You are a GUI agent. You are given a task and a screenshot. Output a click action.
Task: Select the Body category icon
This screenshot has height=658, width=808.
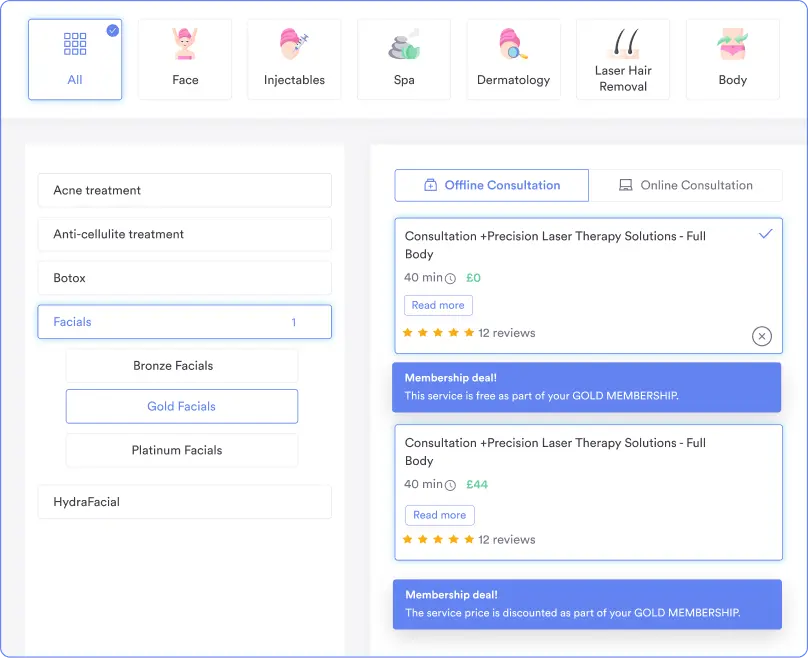pyautogui.click(x=732, y=45)
